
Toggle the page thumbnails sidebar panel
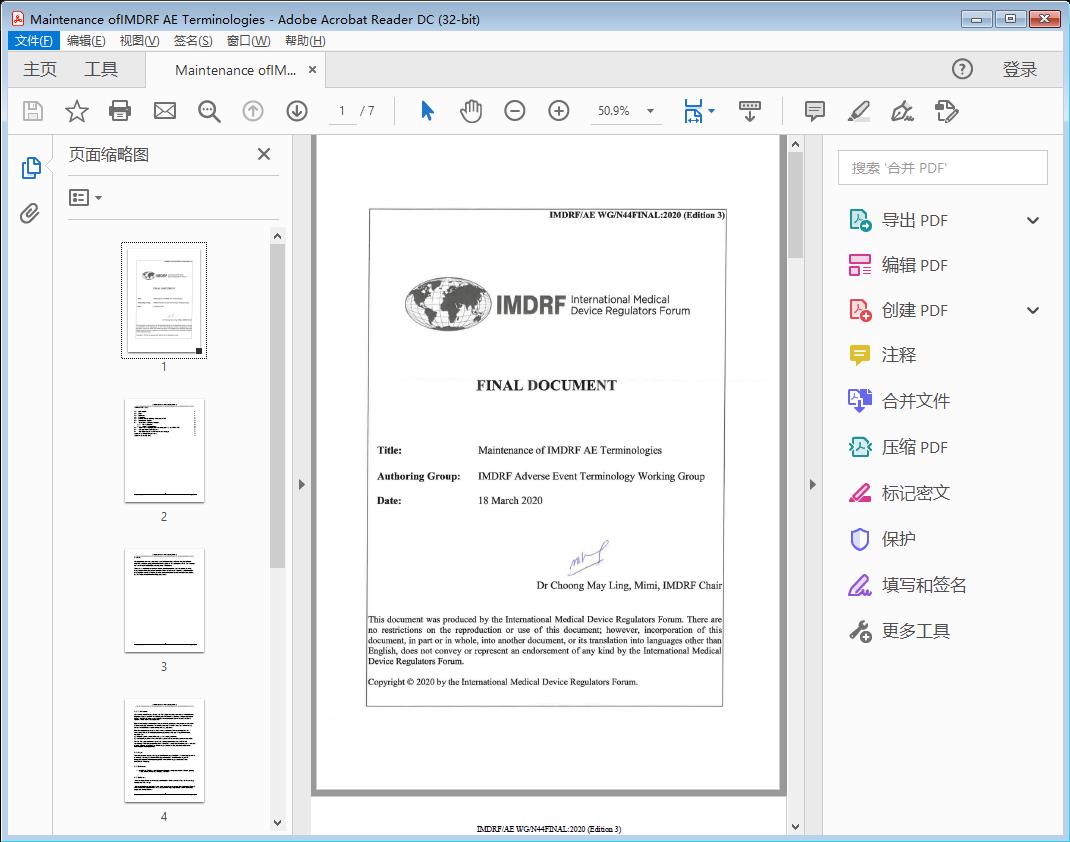pos(30,167)
